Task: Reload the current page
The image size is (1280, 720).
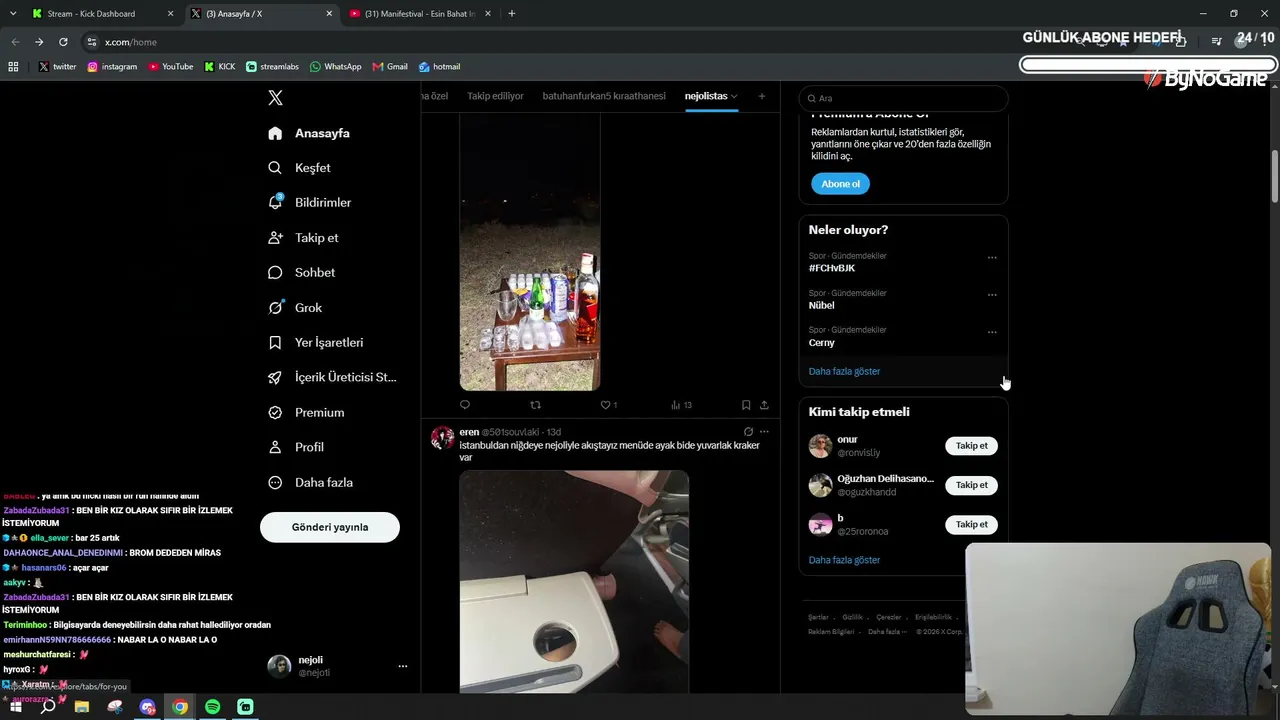Action: (63, 42)
